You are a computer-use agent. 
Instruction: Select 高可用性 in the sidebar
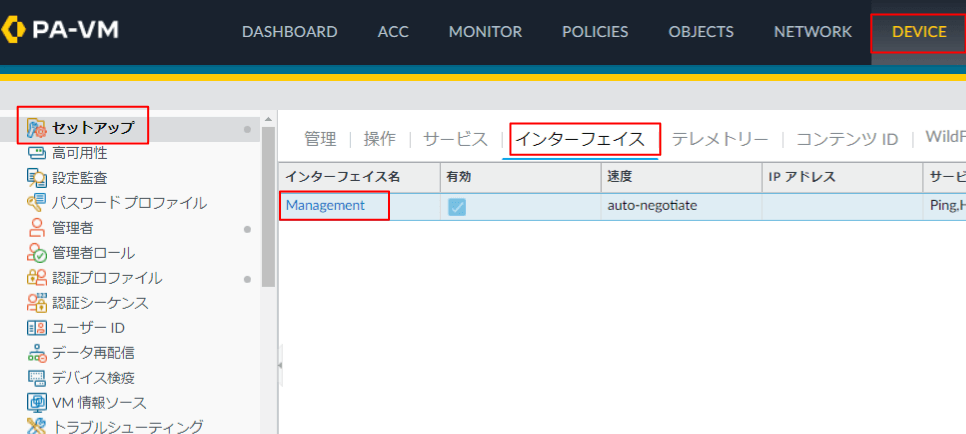coord(80,153)
